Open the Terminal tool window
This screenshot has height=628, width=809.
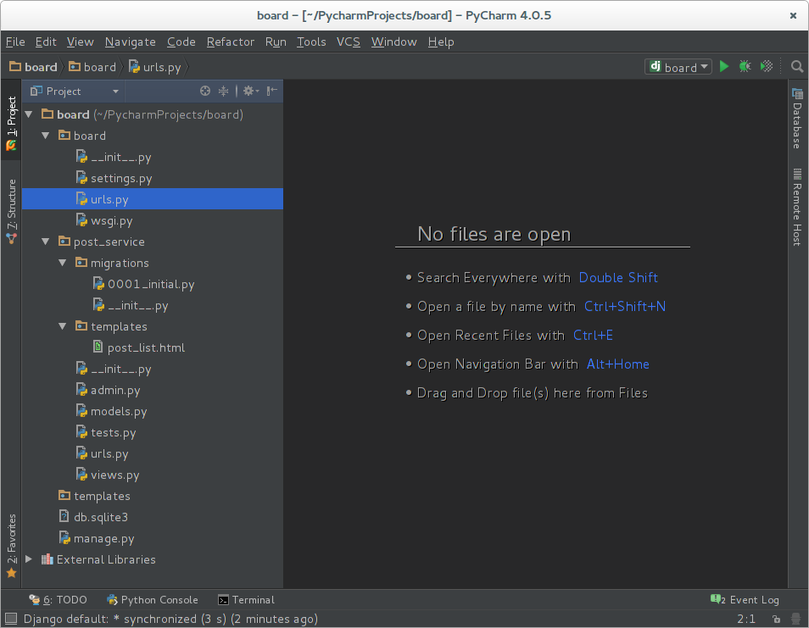(x=246, y=600)
